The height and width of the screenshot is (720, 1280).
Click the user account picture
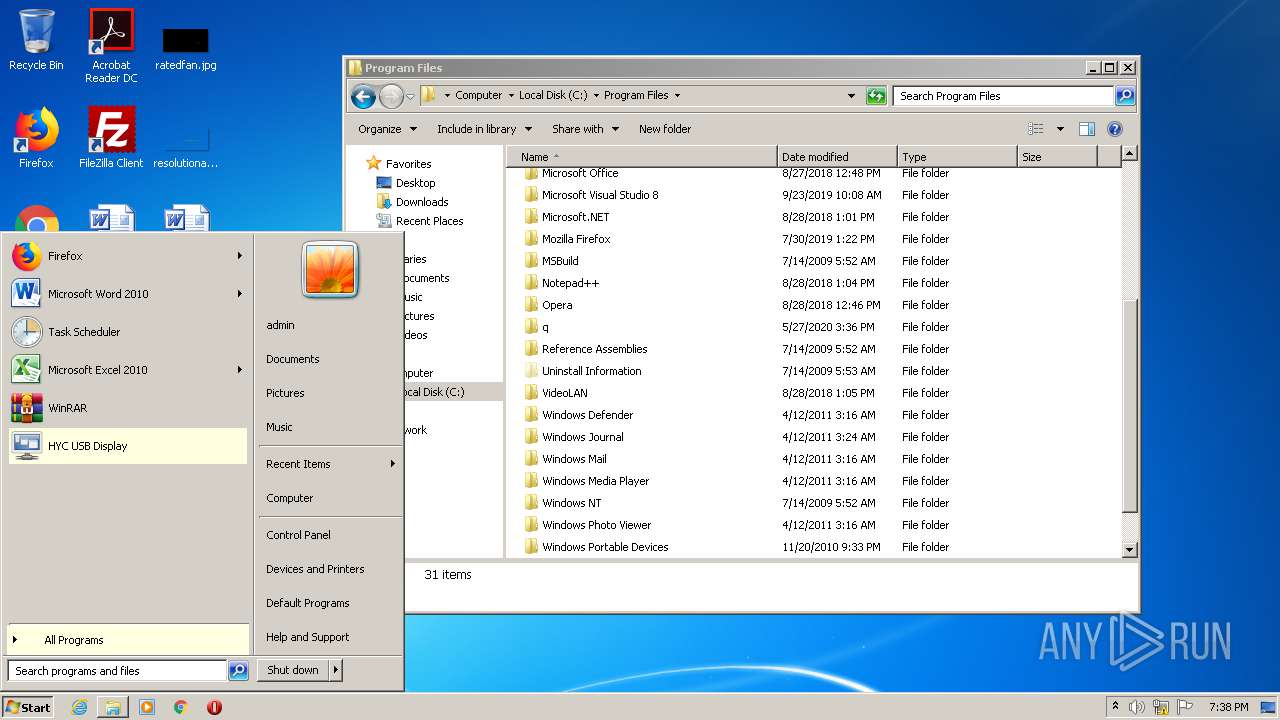(330, 270)
